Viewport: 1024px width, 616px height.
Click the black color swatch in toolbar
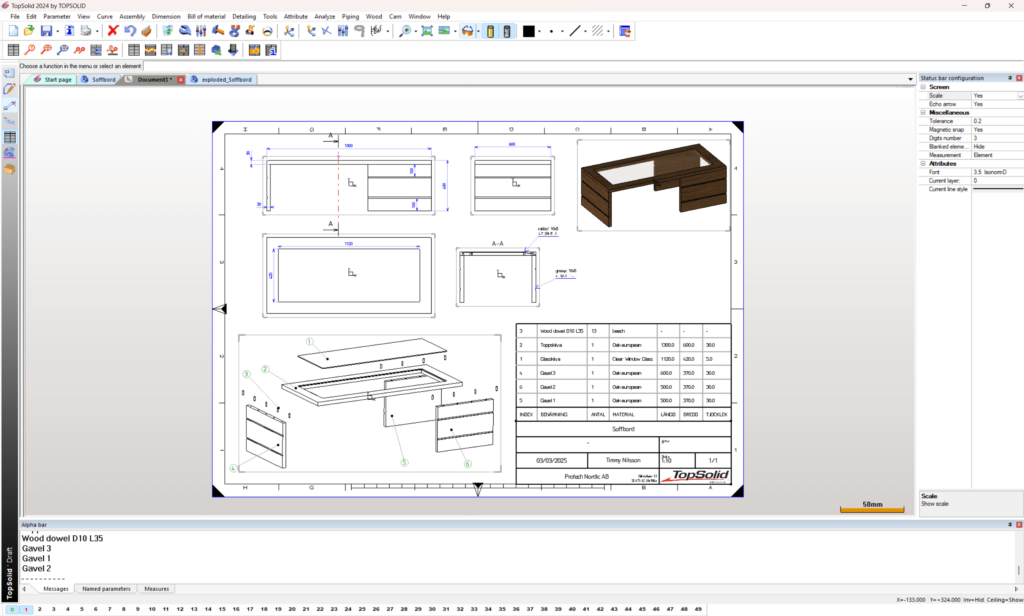(x=528, y=32)
